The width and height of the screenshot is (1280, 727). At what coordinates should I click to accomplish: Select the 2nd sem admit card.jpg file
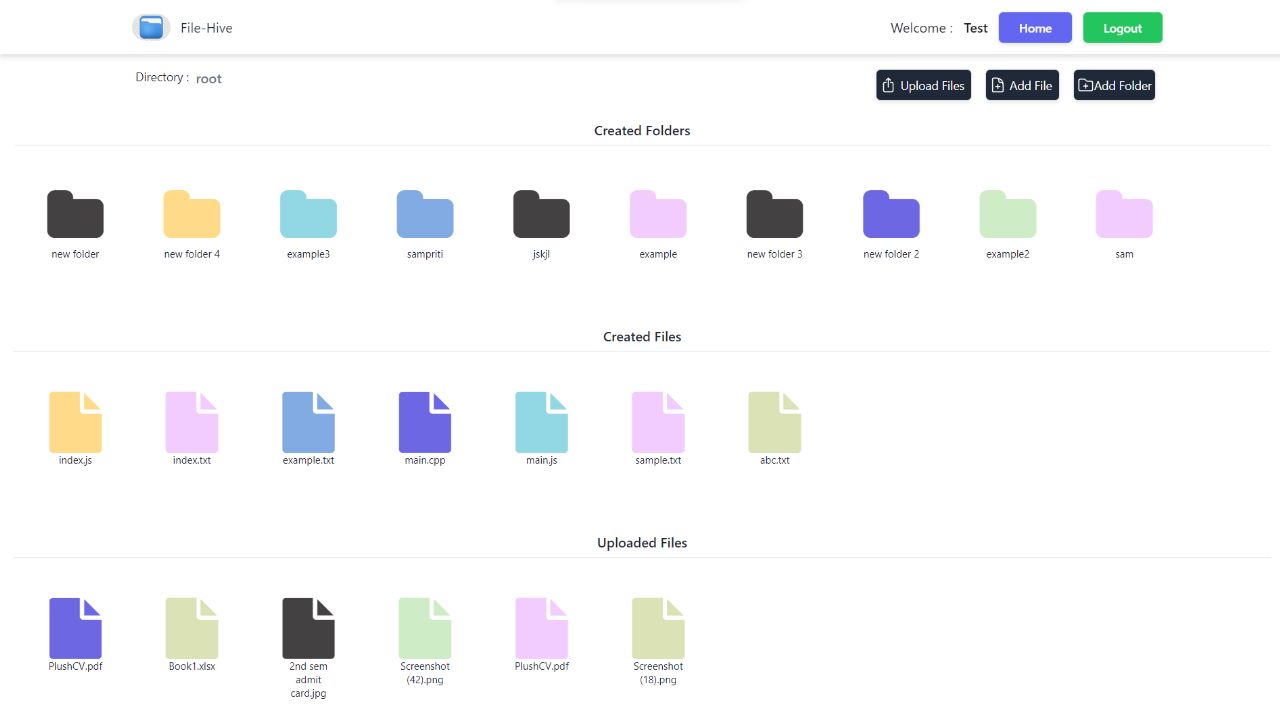(308, 626)
